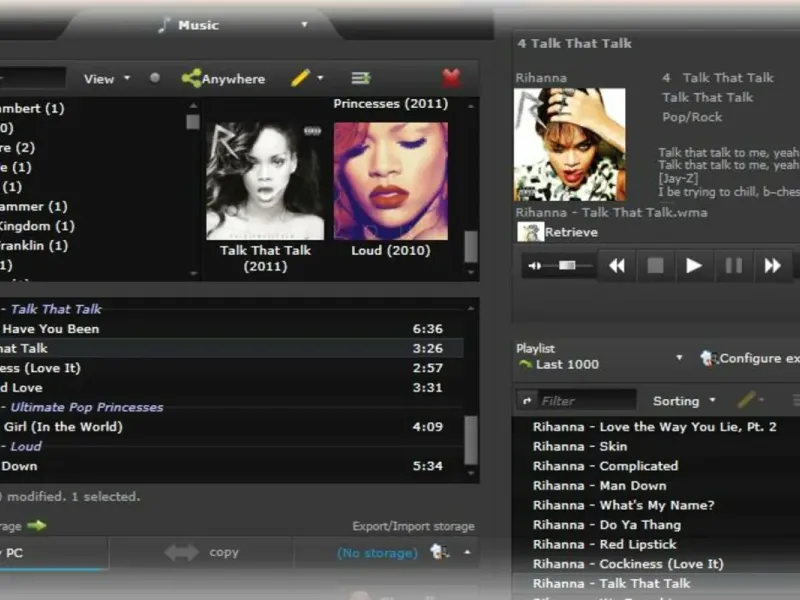Open the Last 1000 playlist dropdown
Viewport: 800px width, 600px height.
point(679,358)
